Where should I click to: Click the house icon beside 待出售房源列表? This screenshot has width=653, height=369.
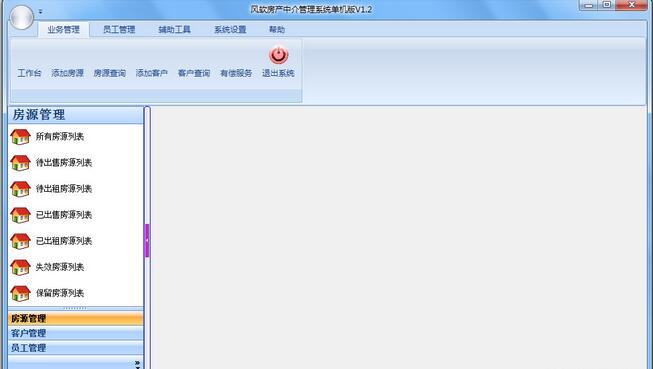[20, 163]
